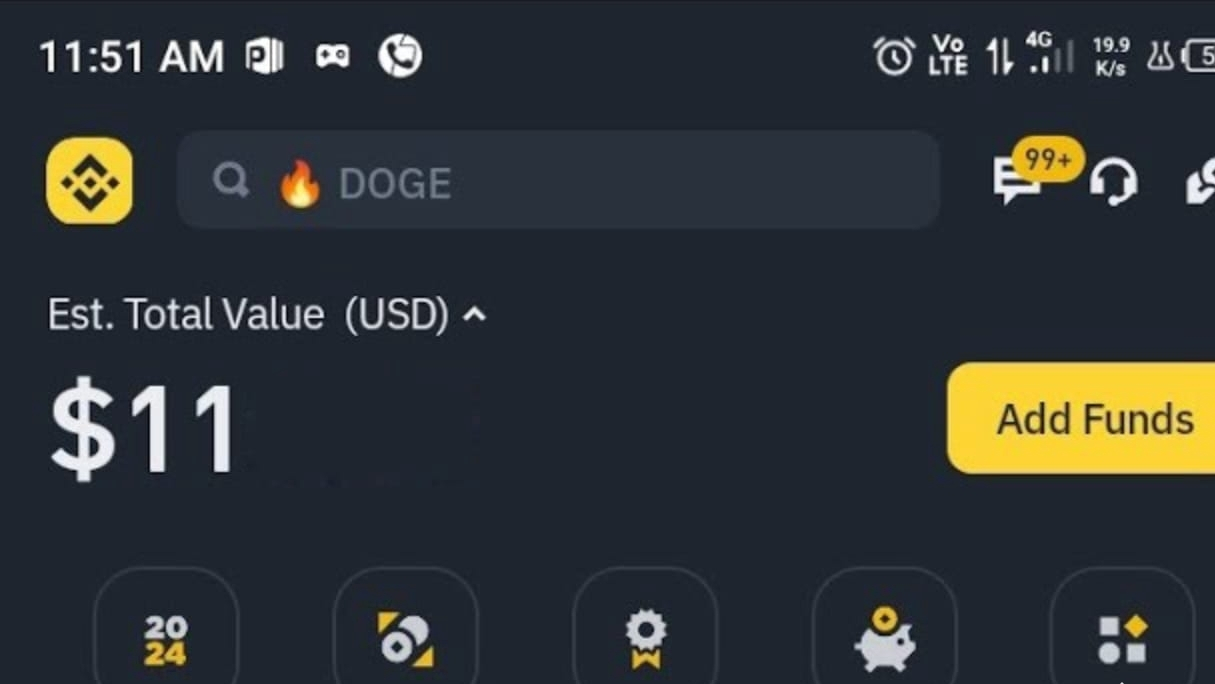Change the (USD) currency selector

point(396,315)
